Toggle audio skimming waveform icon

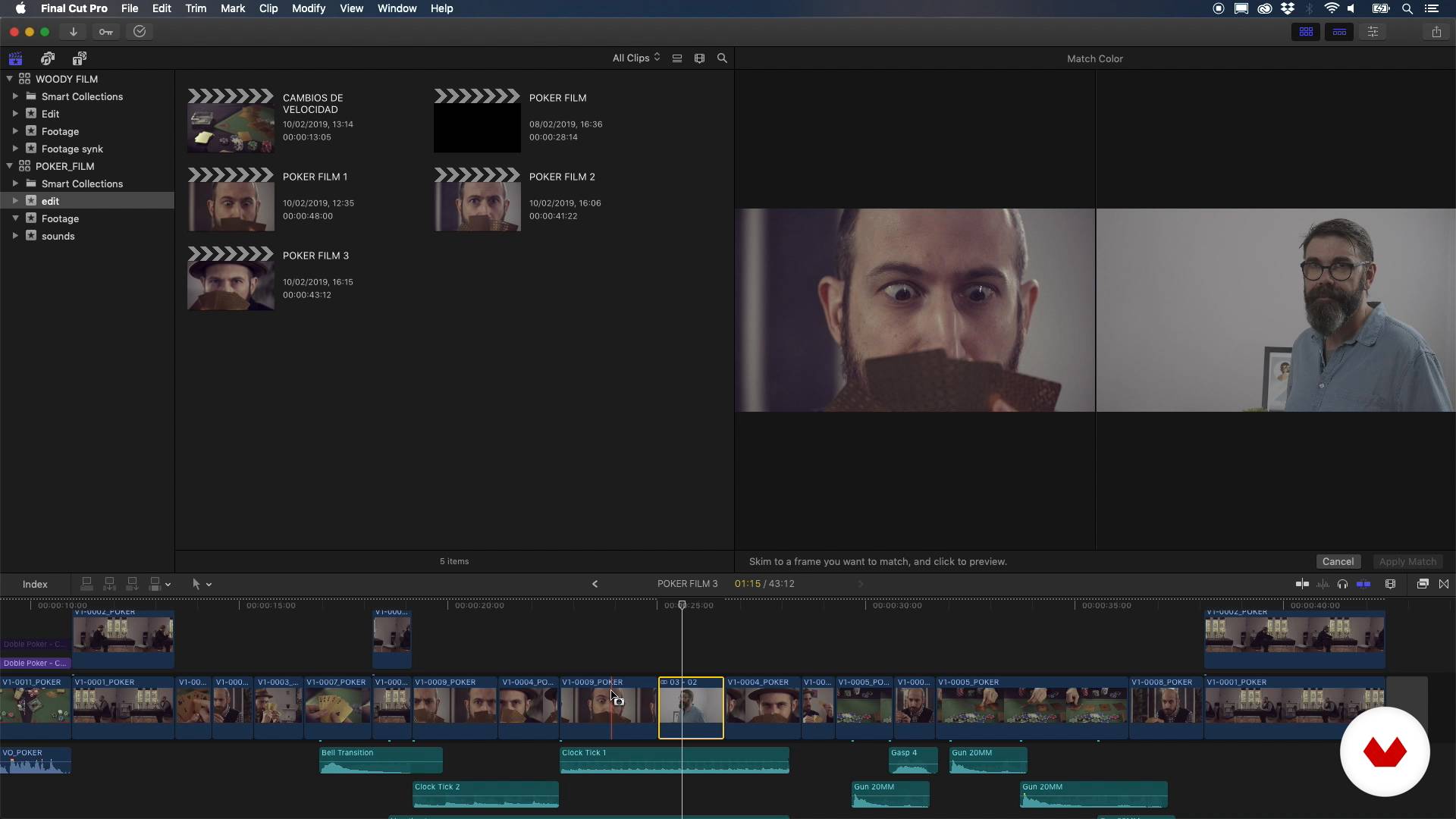click(1323, 584)
